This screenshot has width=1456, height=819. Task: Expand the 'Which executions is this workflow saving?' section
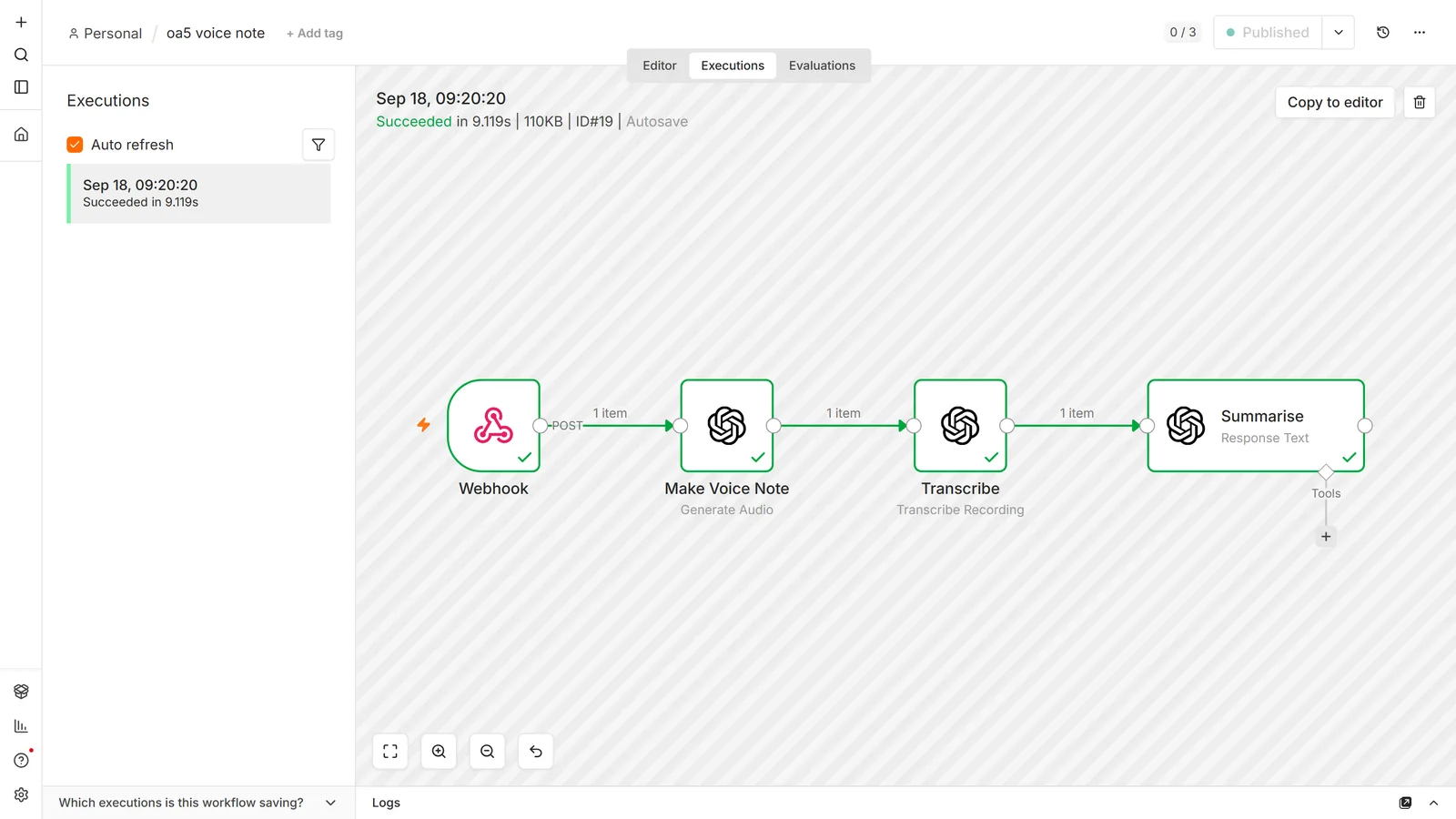(198, 803)
